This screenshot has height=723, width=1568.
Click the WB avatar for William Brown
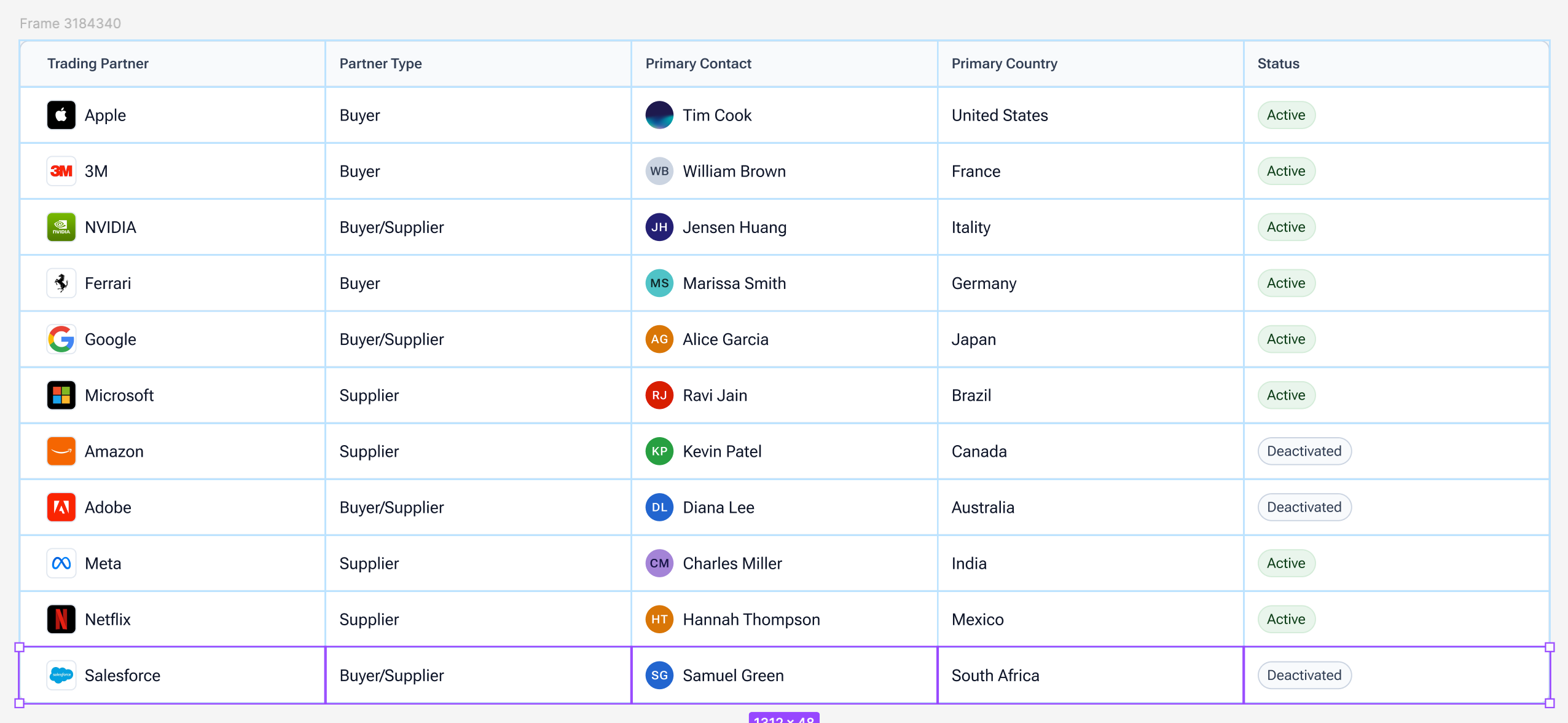pyautogui.click(x=659, y=171)
